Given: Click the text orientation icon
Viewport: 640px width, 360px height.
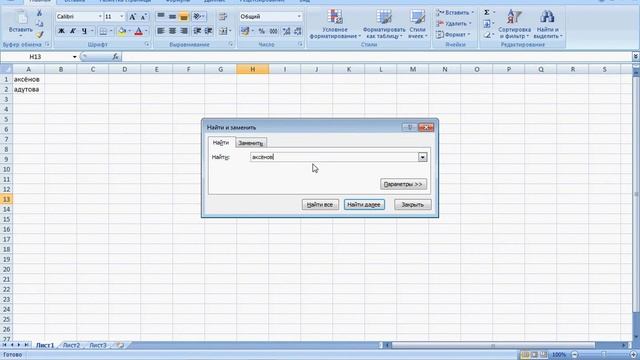Looking at the screenshot, I should pos(198,17).
